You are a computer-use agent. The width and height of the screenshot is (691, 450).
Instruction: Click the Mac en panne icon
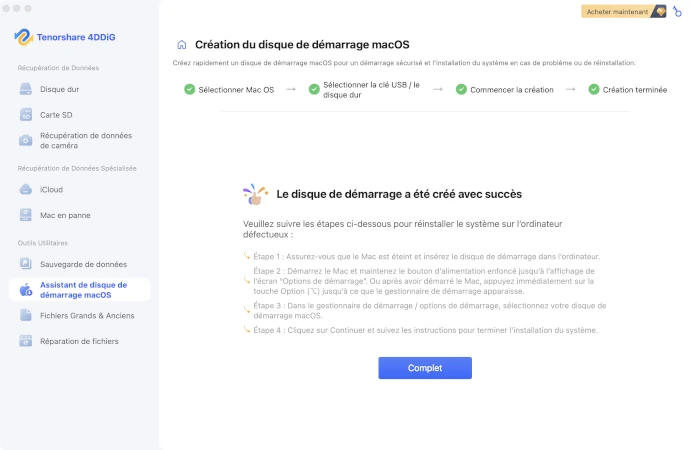point(26,215)
